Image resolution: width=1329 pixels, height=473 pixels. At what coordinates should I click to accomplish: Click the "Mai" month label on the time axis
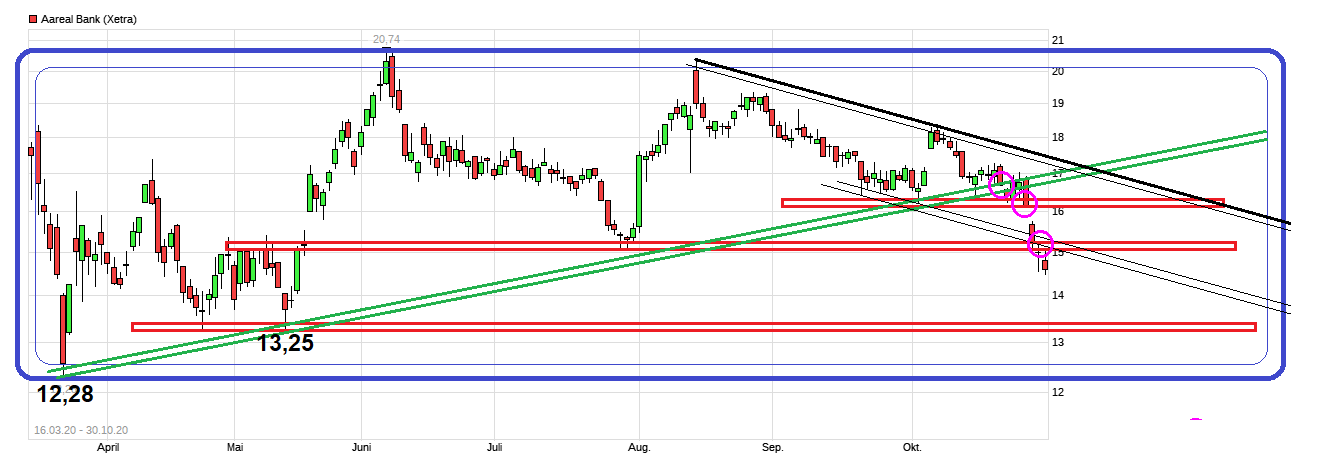(235, 448)
